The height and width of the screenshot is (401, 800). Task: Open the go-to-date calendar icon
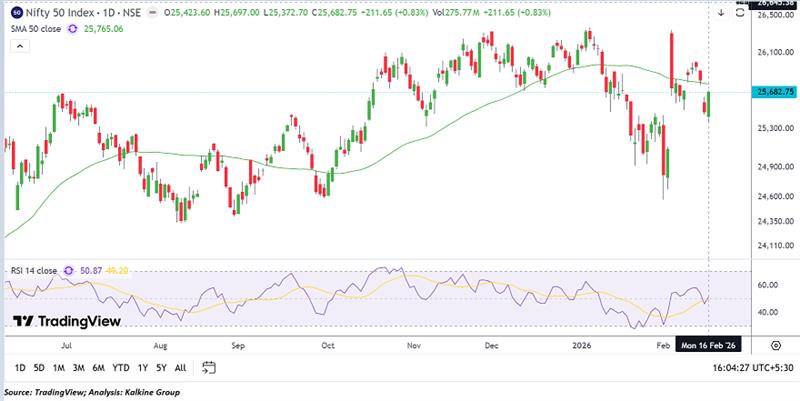[x=209, y=367]
